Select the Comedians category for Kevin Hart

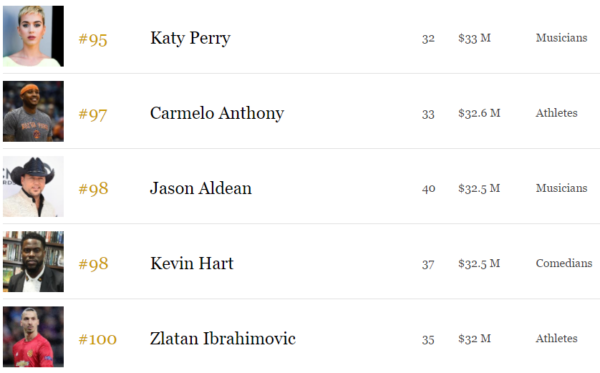564,263
